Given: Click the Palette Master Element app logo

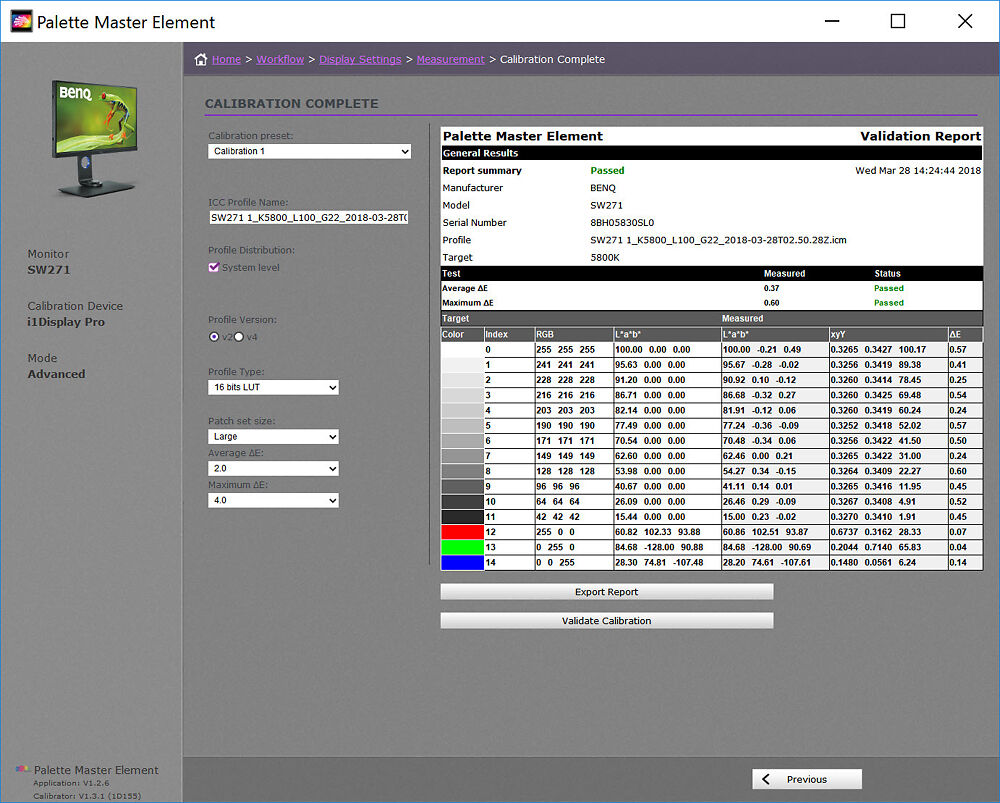Looking at the screenshot, I should tap(20, 20).
